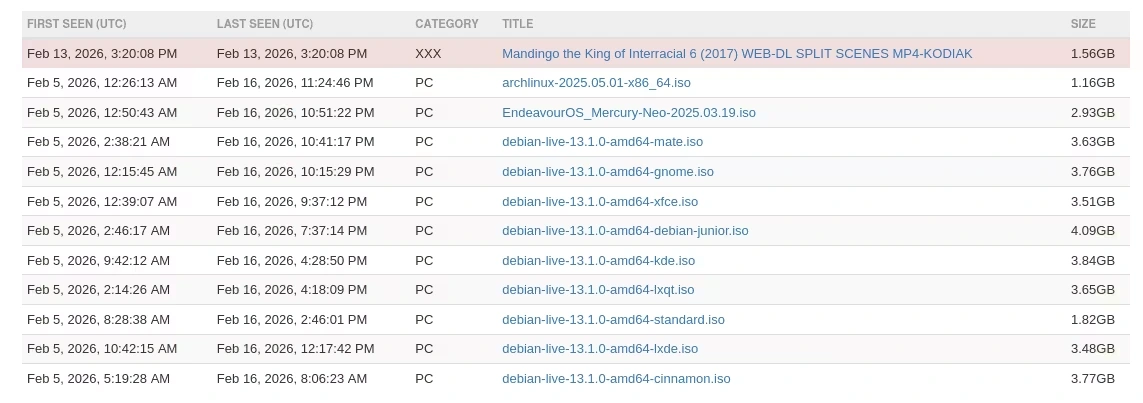Open the archlinux-2025.05.01-x86_64.iso link
The height and width of the screenshot is (403, 1143).
click(x=596, y=83)
